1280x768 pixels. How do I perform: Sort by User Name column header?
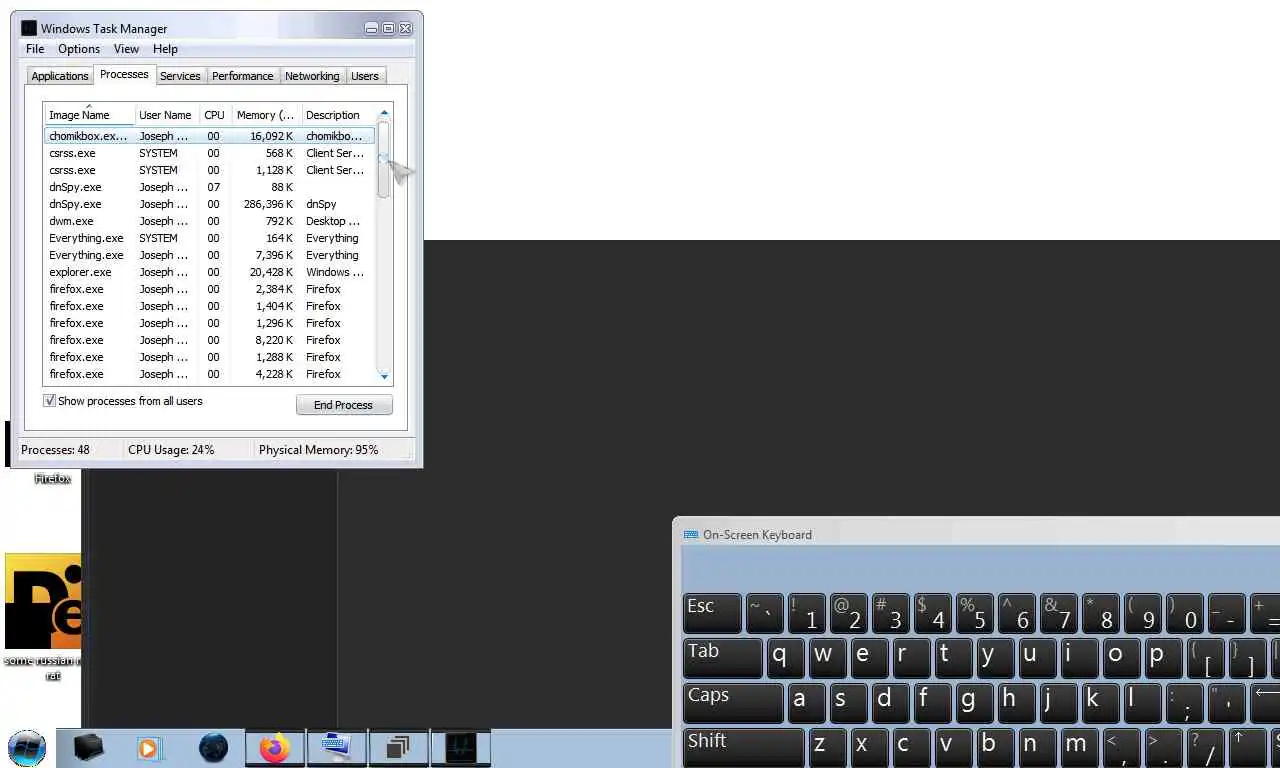click(166, 114)
